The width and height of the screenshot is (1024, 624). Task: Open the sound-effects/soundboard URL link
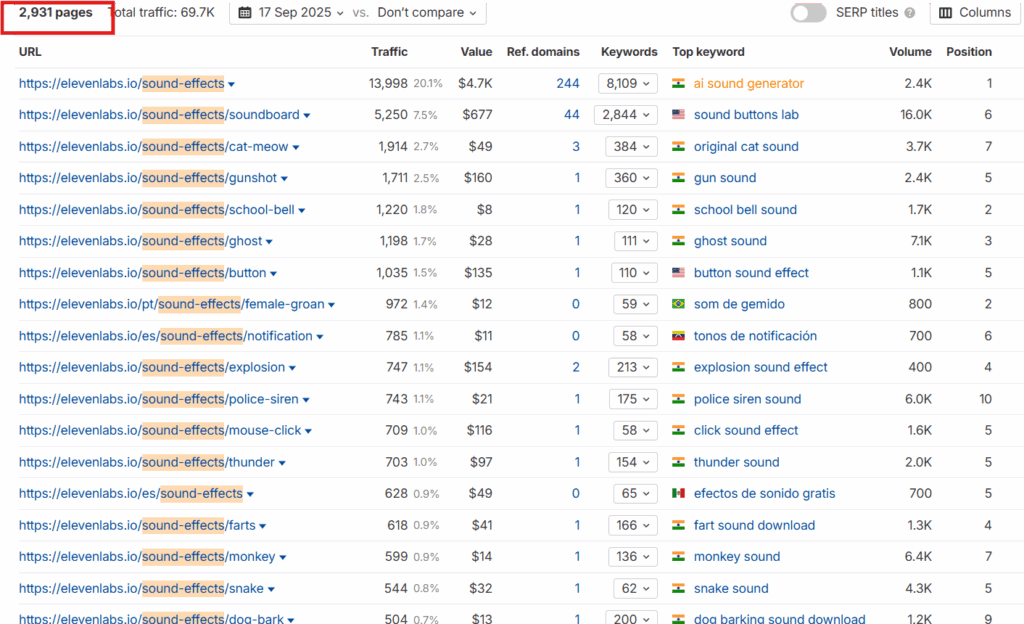159,115
